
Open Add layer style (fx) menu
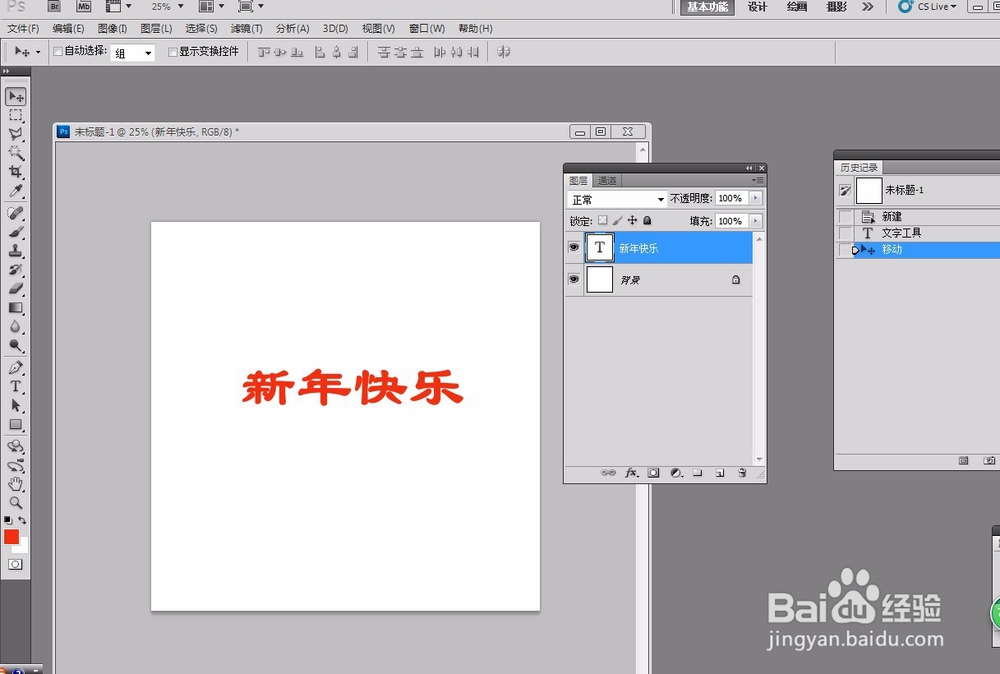(x=631, y=471)
